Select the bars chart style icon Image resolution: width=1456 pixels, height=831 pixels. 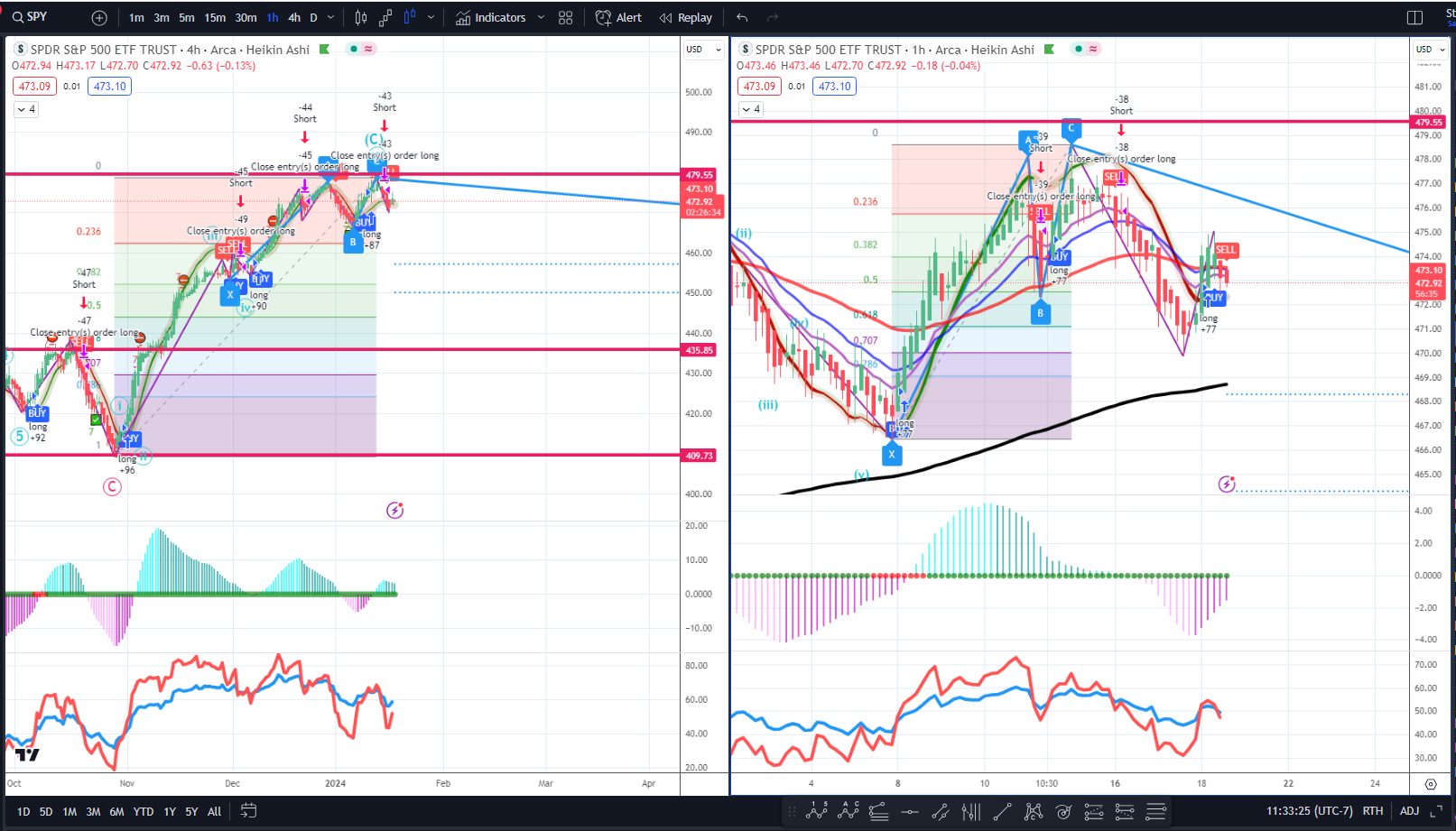361,18
